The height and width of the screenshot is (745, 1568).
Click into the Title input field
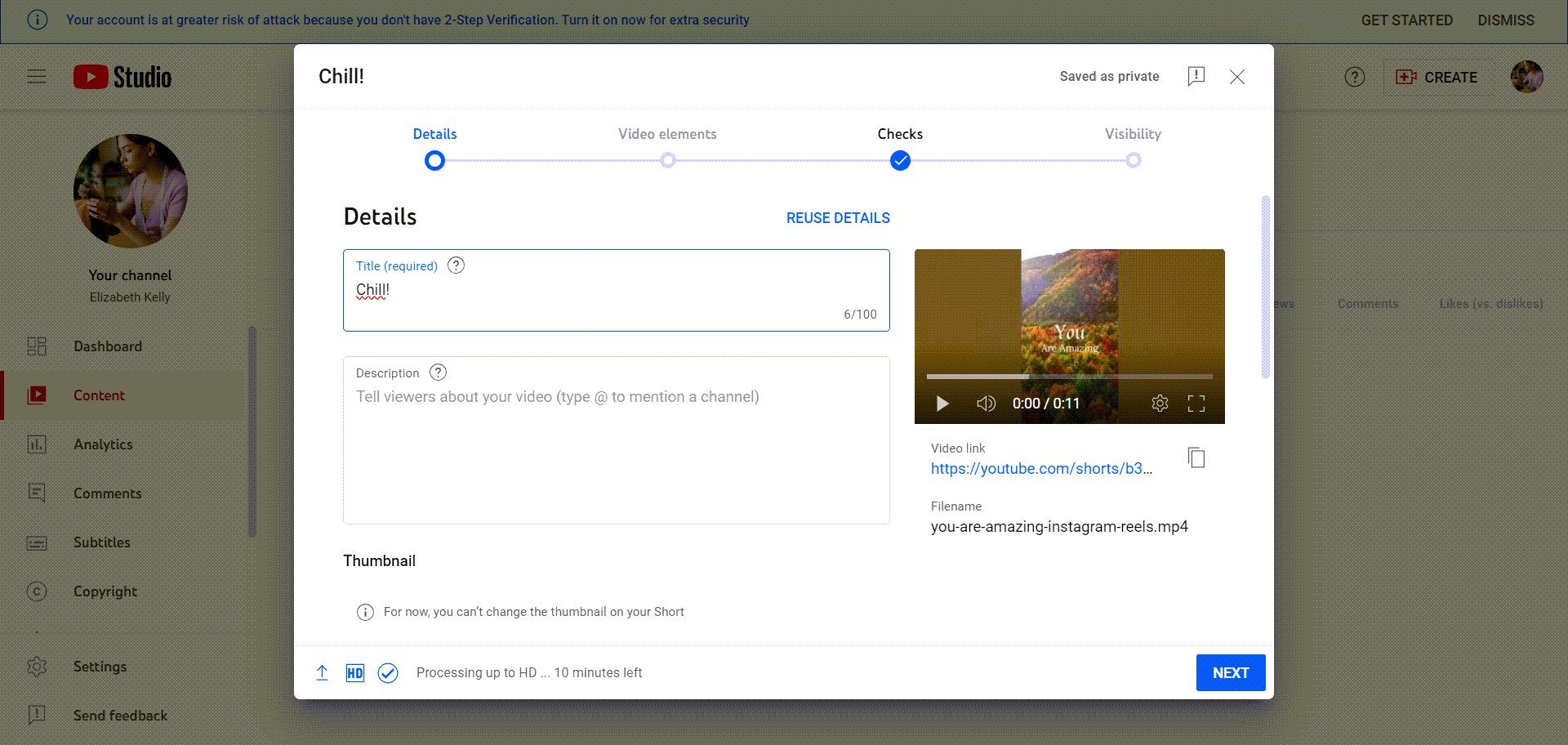click(617, 290)
